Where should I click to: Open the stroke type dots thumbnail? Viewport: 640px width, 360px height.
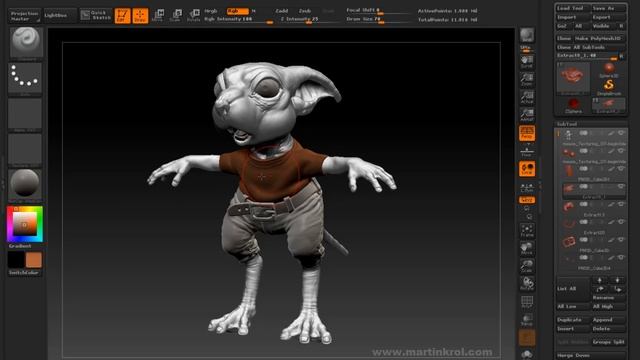click(25, 78)
